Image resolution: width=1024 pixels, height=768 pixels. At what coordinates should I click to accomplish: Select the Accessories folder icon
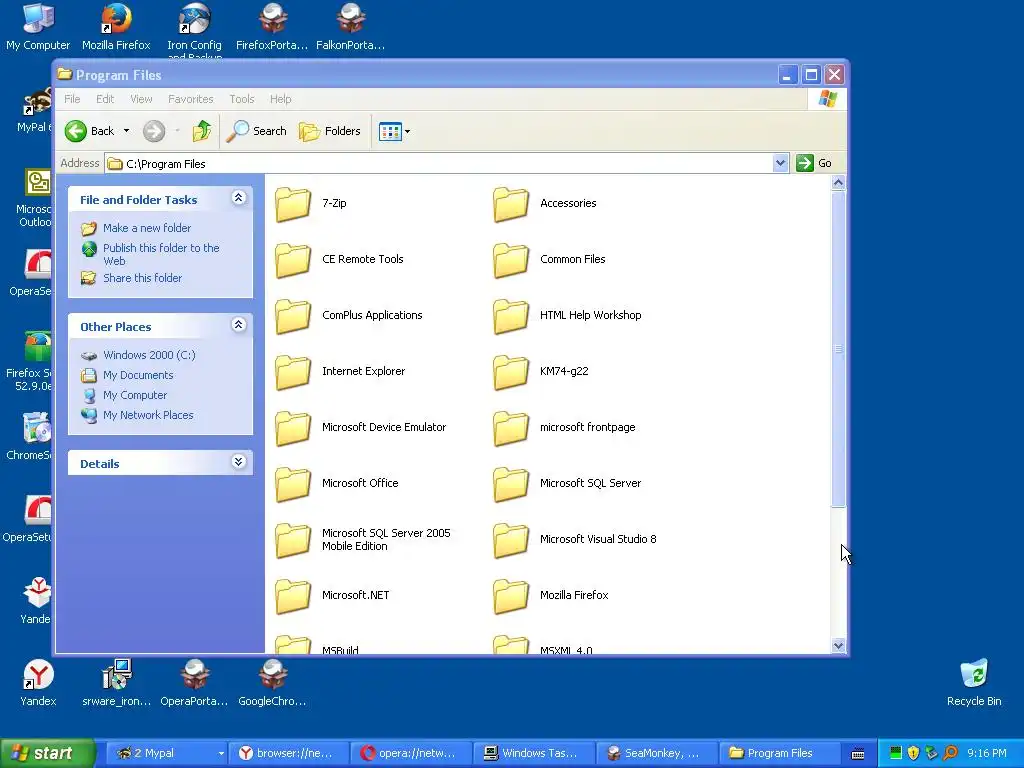pos(511,204)
